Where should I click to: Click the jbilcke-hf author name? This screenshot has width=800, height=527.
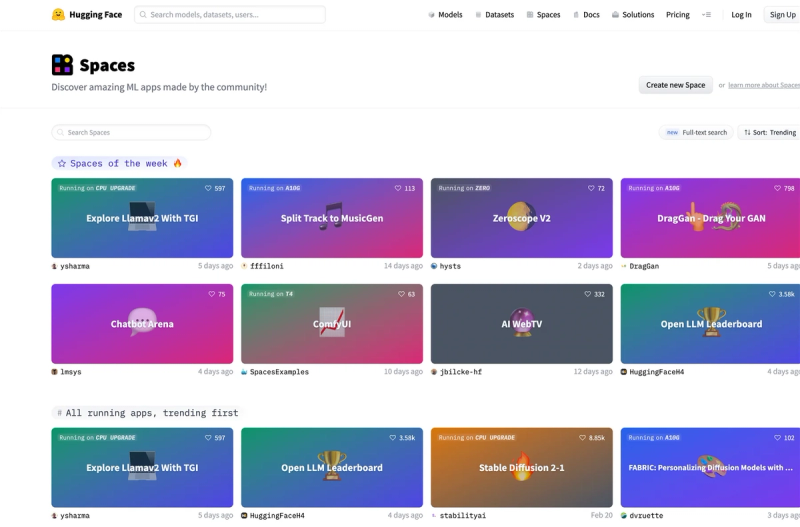461,372
